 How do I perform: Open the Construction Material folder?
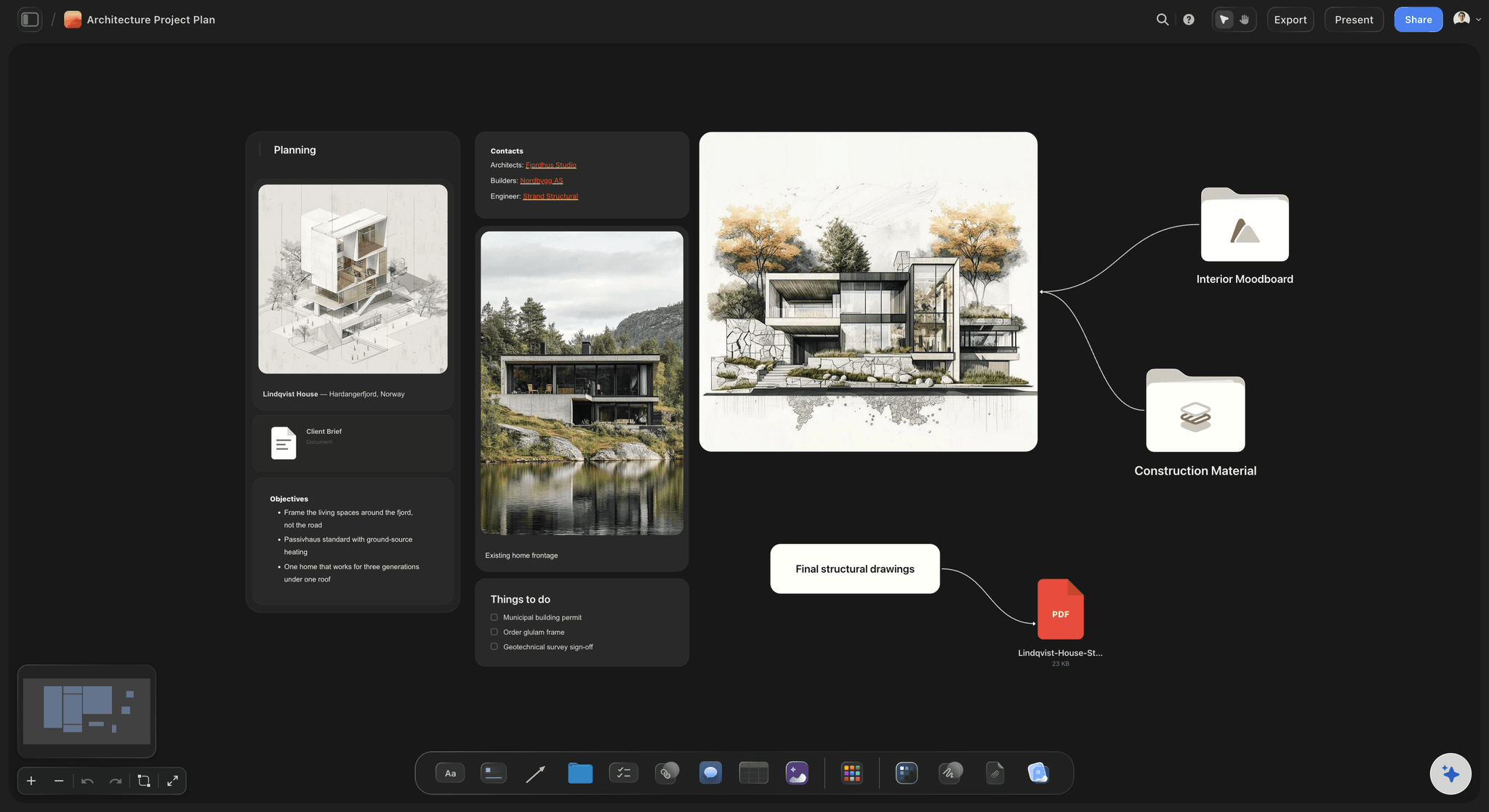pyautogui.click(x=1195, y=410)
